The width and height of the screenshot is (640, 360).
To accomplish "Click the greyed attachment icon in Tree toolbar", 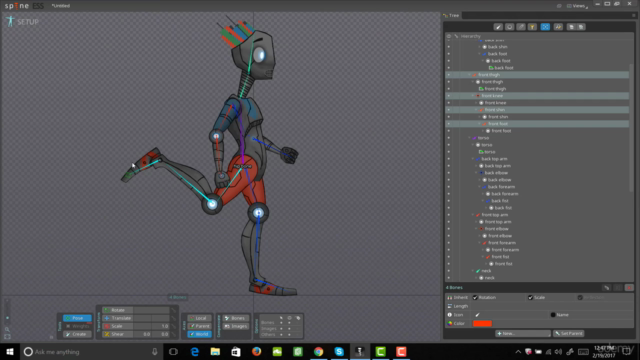I will point(521,27).
